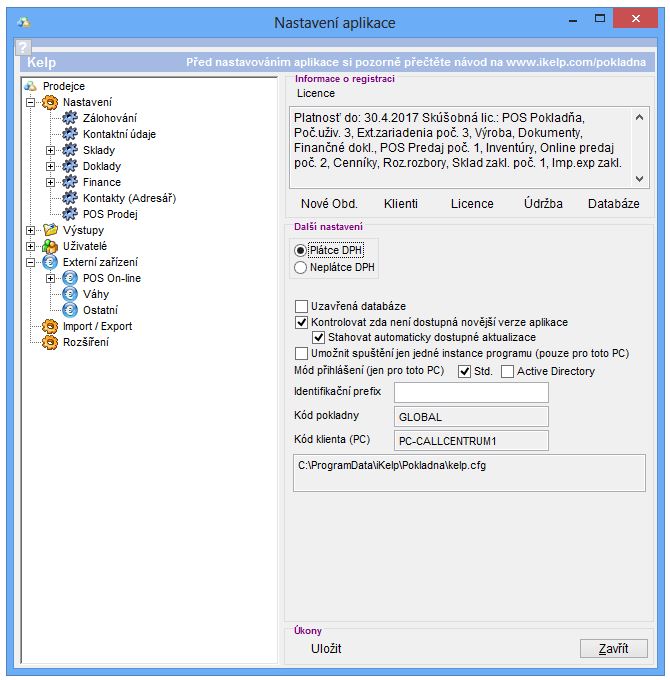Click Uložit to save settings
Screen dimensions: 670x680
point(326,649)
